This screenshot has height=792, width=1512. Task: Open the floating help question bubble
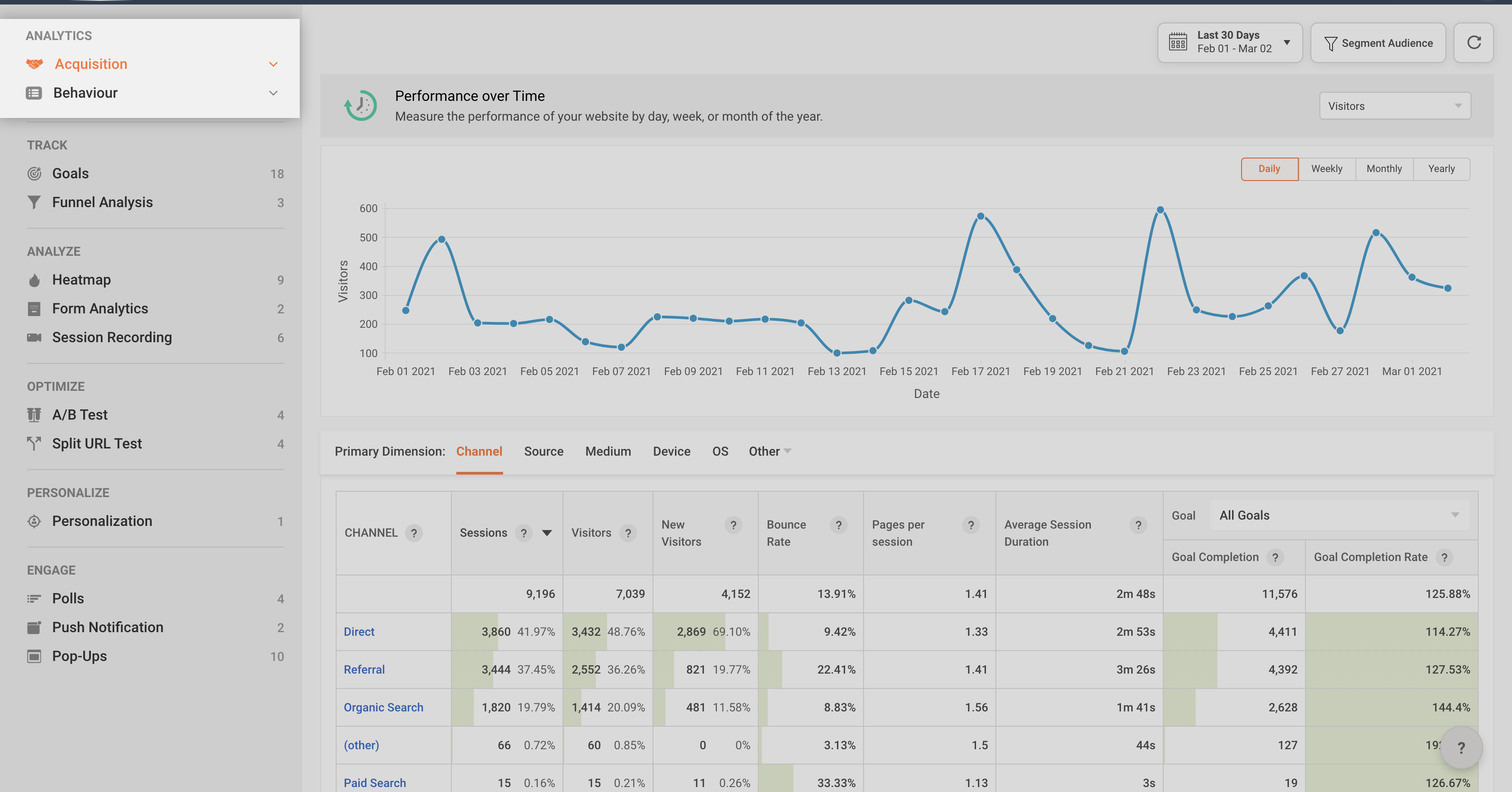click(1461, 747)
